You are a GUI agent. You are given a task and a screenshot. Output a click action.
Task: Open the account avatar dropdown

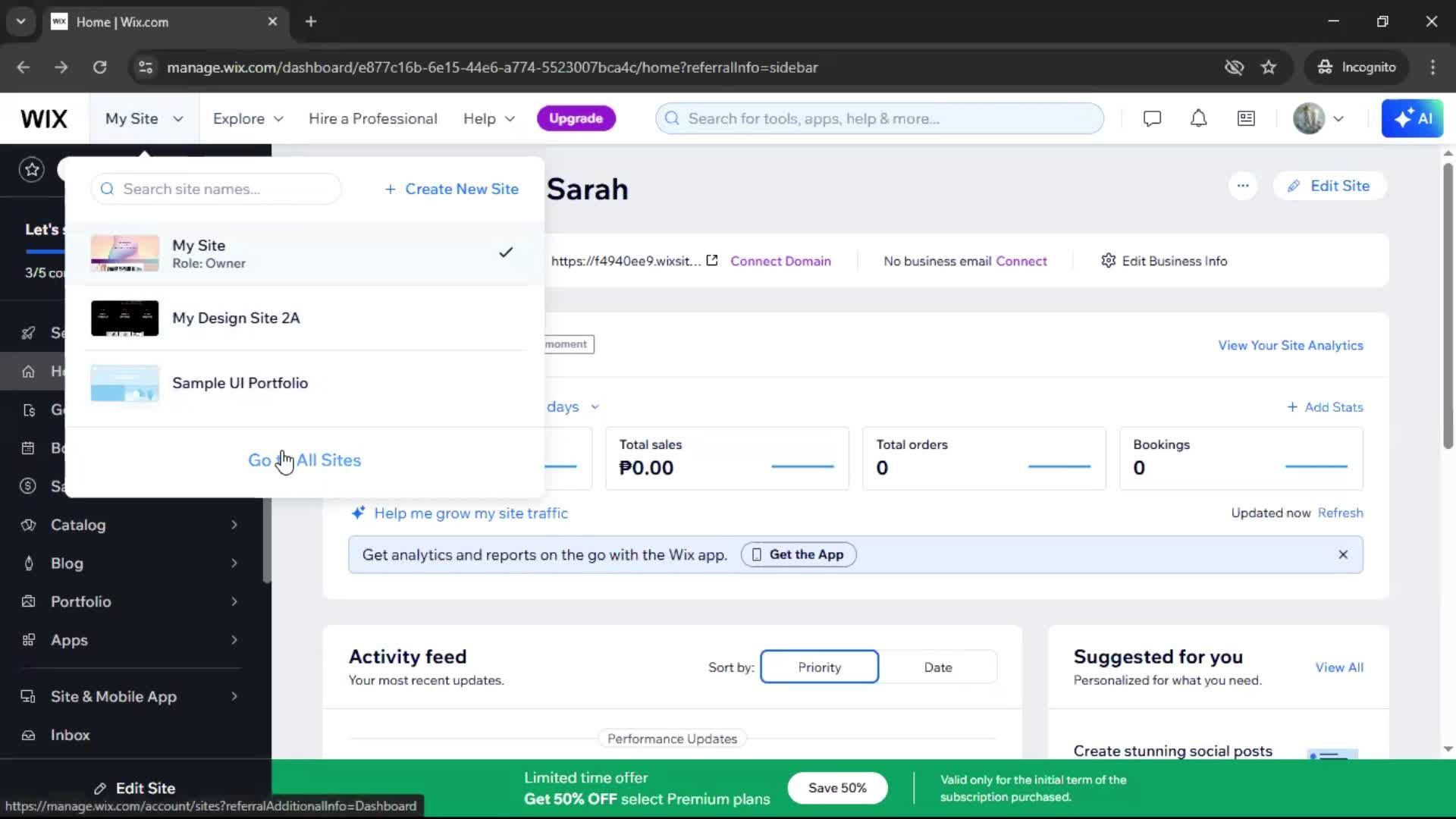pyautogui.click(x=1319, y=119)
